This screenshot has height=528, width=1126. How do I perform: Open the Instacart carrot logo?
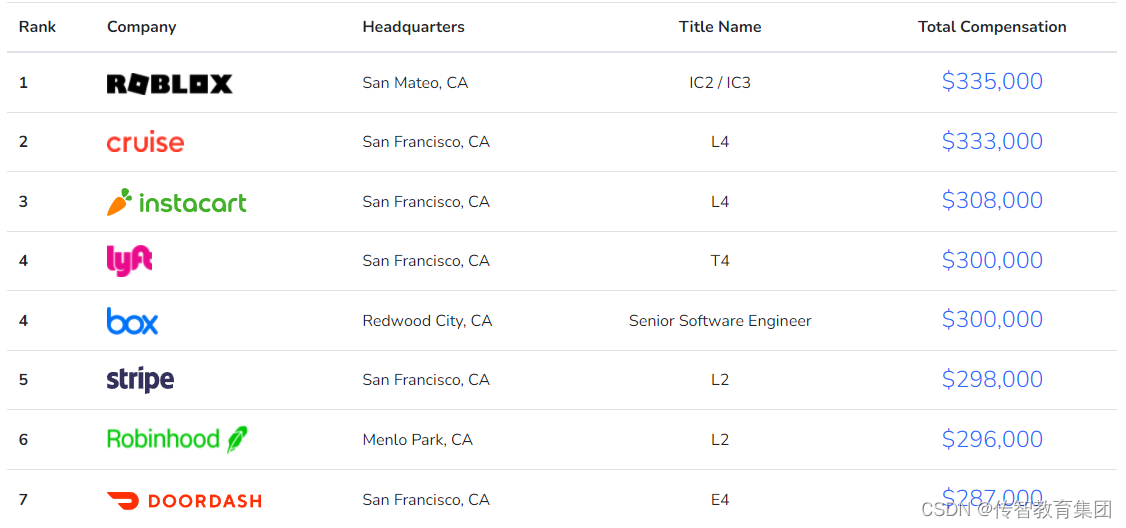pos(177,202)
